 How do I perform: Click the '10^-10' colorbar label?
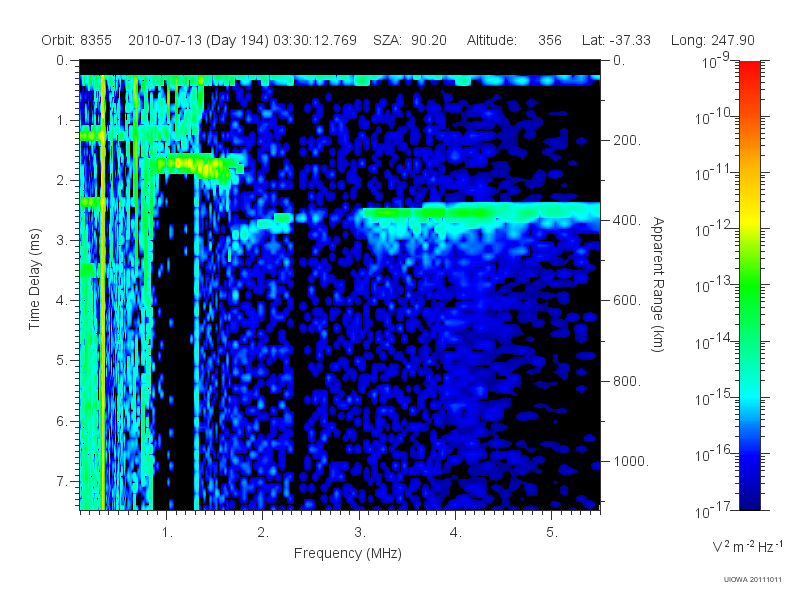715,117
